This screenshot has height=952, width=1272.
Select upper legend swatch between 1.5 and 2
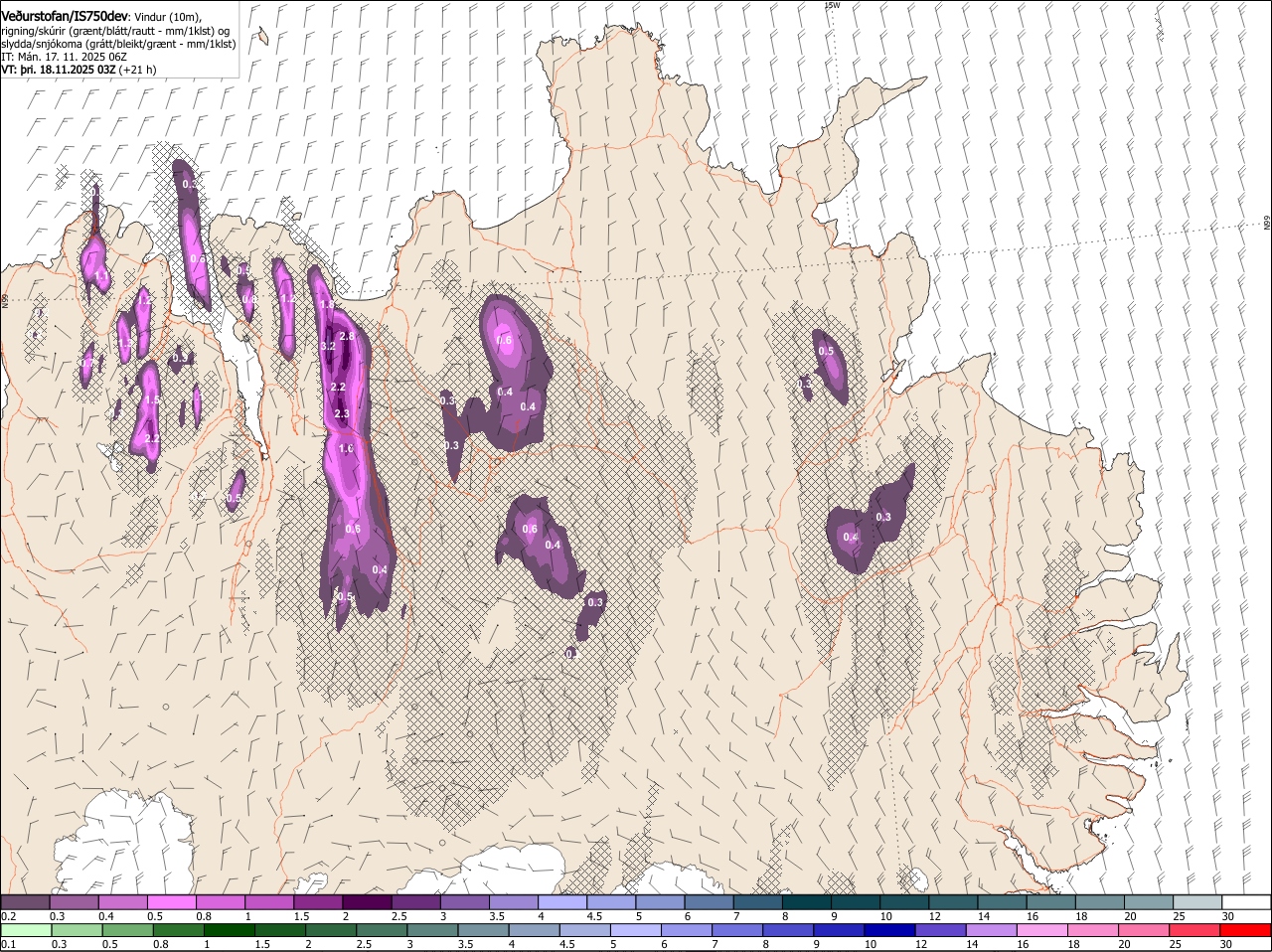point(317,901)
